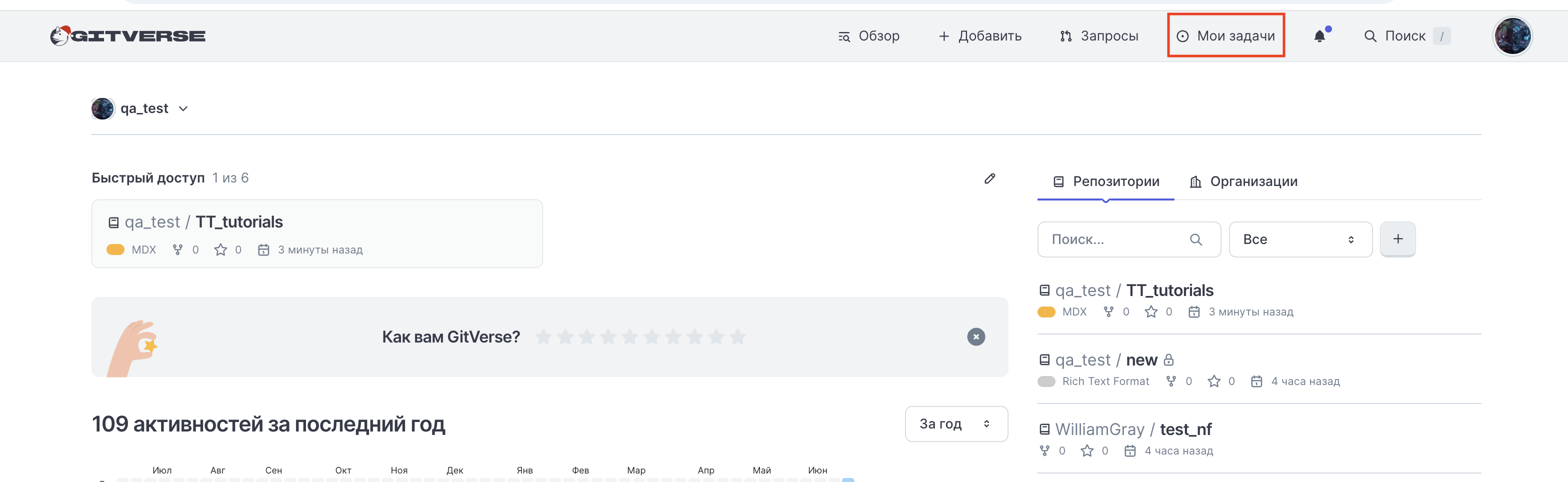Screen dimensions: 1568x482
Task: Click the calendar icon in the test_nf row
Action: pyautogui.click(x=1129, y=450)
